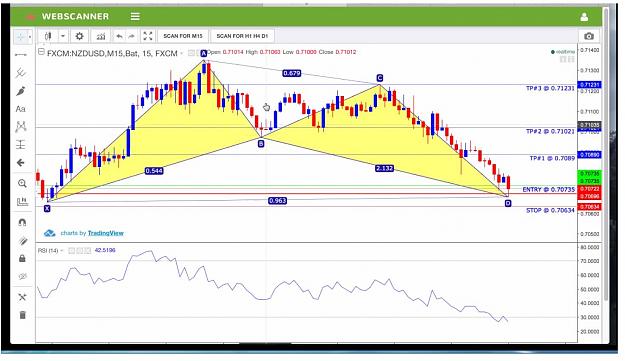
Task: Click SCAN FOR M15 button
Action: pyautogui.click(x=183, y=36)
